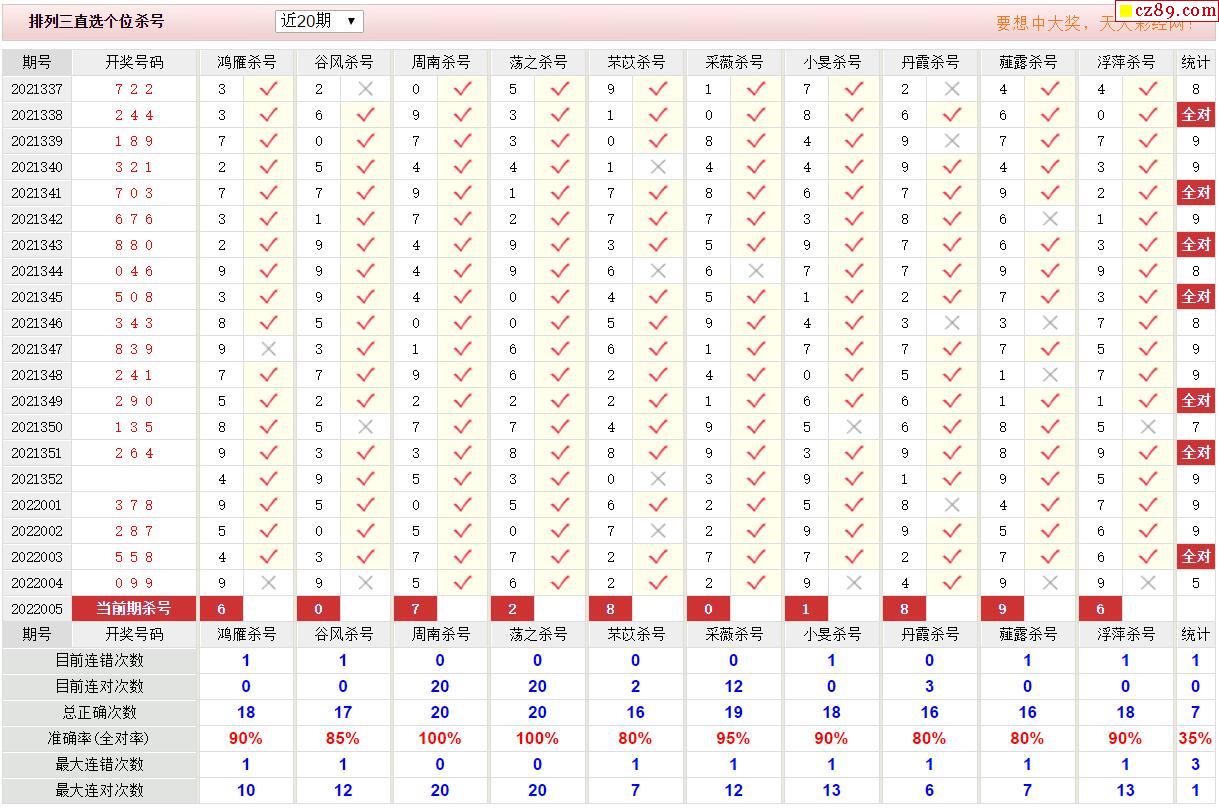
Task: Click the red 当前期杀号 label
Action: point(134,609)
